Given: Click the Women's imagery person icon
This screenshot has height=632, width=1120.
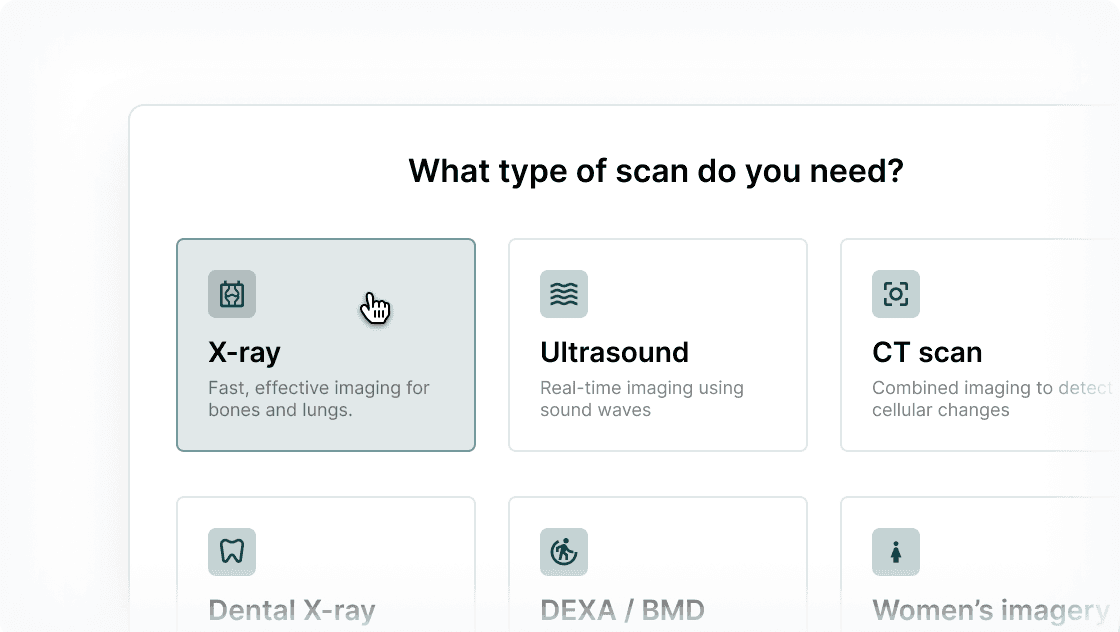Looking at the screenshot, I should [x=896, y=552].
